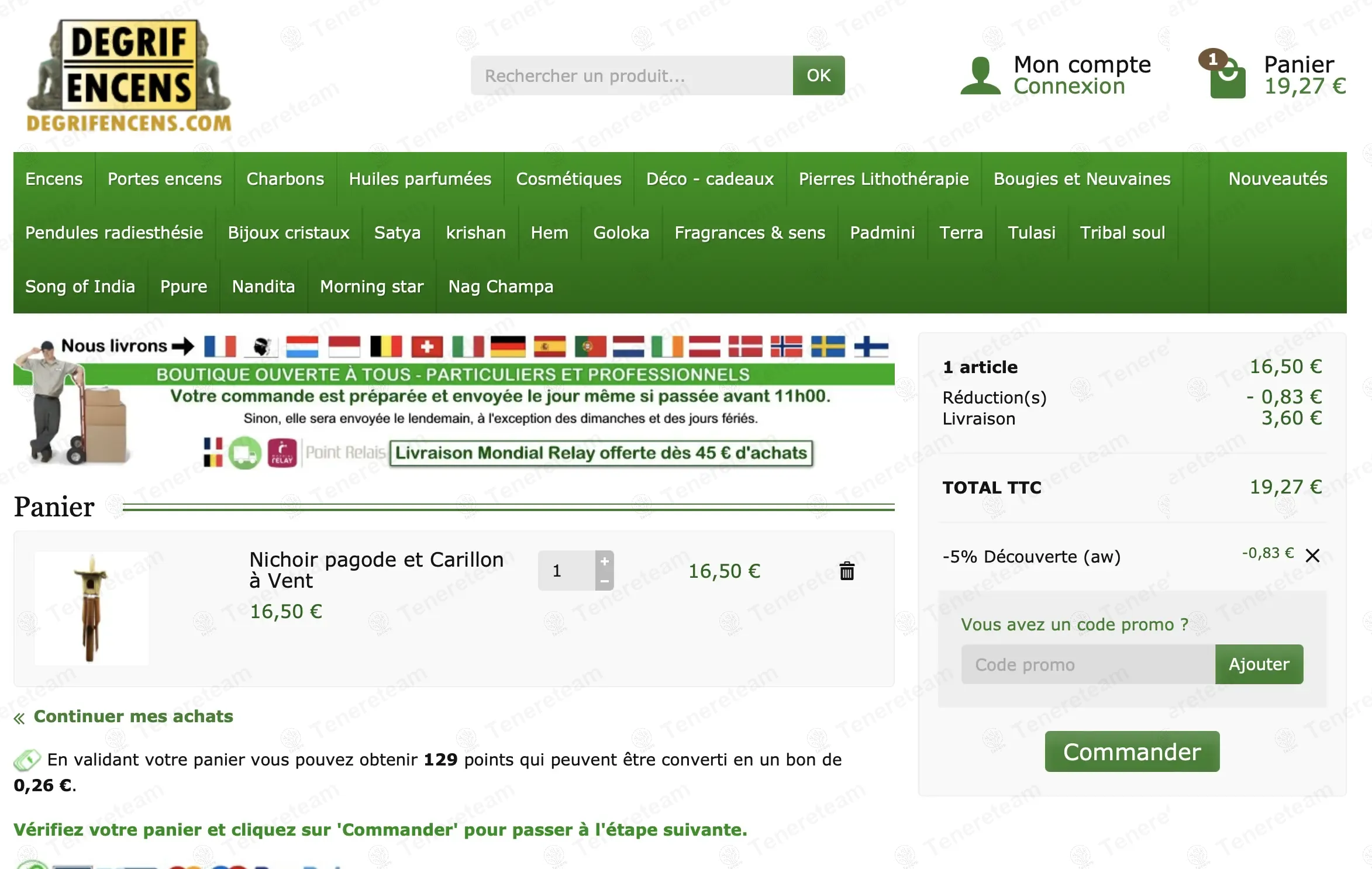Screen dimensions: 1372x869
Task: Open the Pierres Lithothérapie category
Action: 884,179
